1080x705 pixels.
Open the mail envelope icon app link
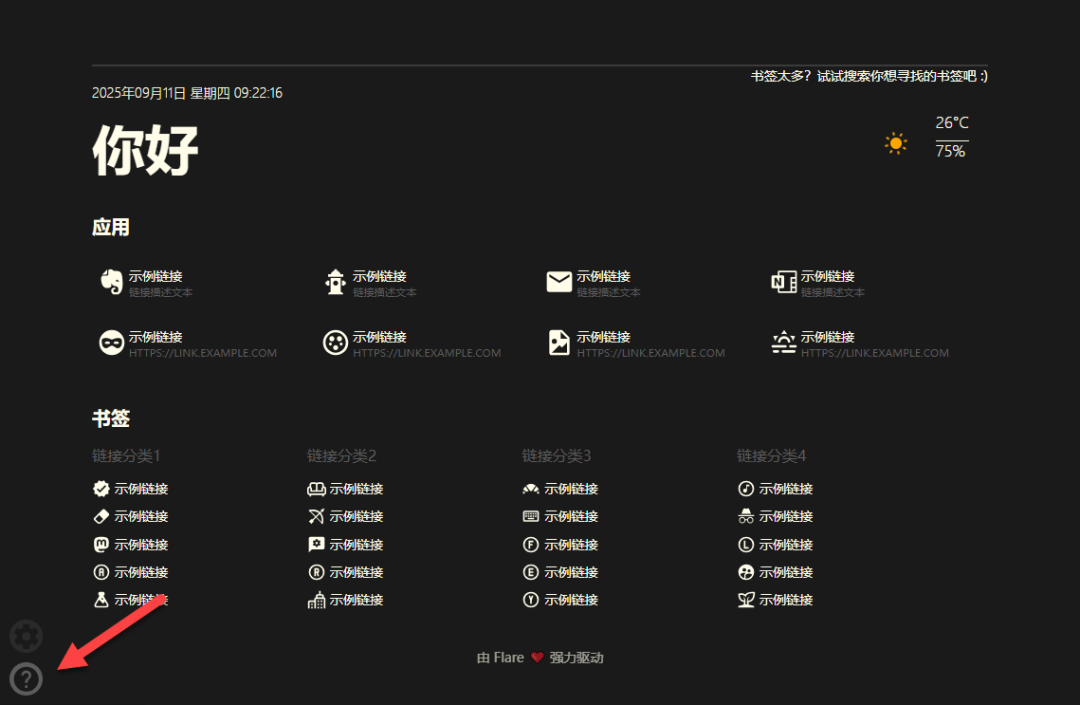click(x=594, y=283)
